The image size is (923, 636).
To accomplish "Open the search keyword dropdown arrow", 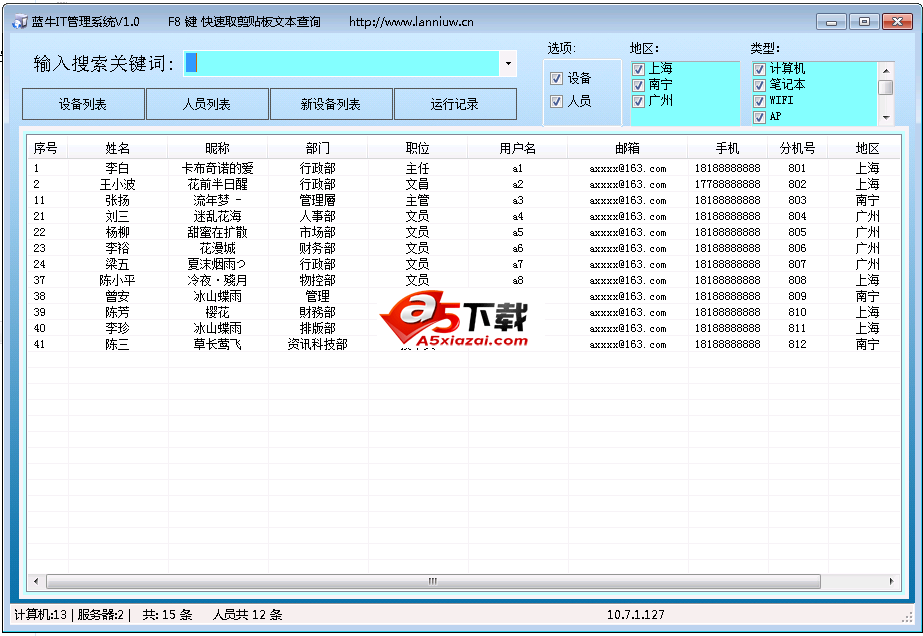I will click(508, 64).
